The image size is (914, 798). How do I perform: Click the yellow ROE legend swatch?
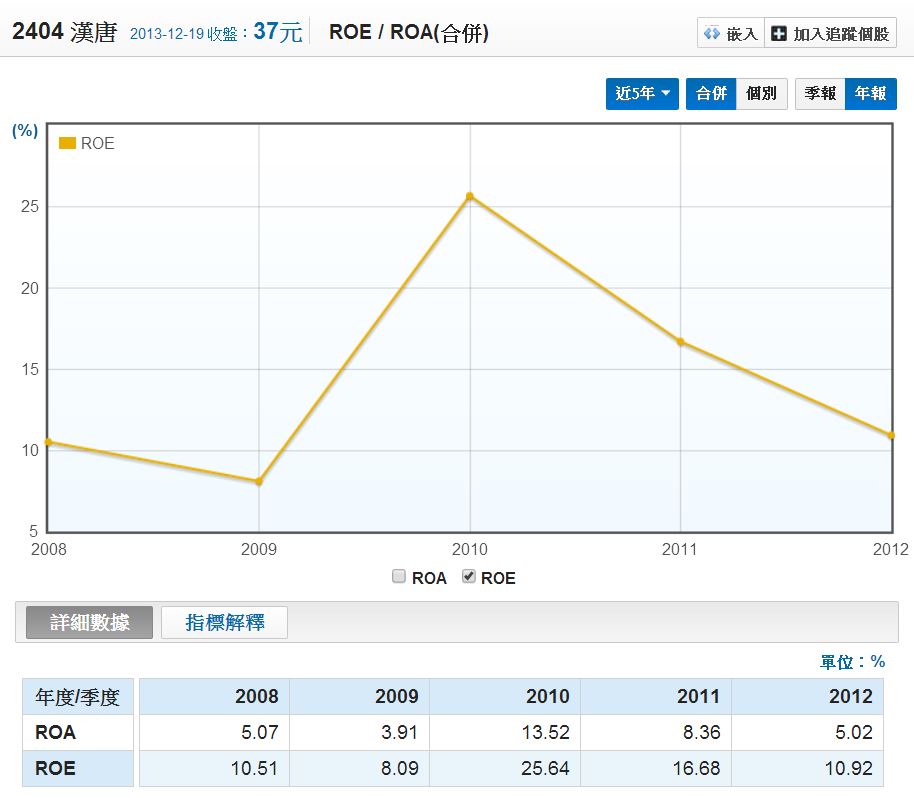[67, 143]
